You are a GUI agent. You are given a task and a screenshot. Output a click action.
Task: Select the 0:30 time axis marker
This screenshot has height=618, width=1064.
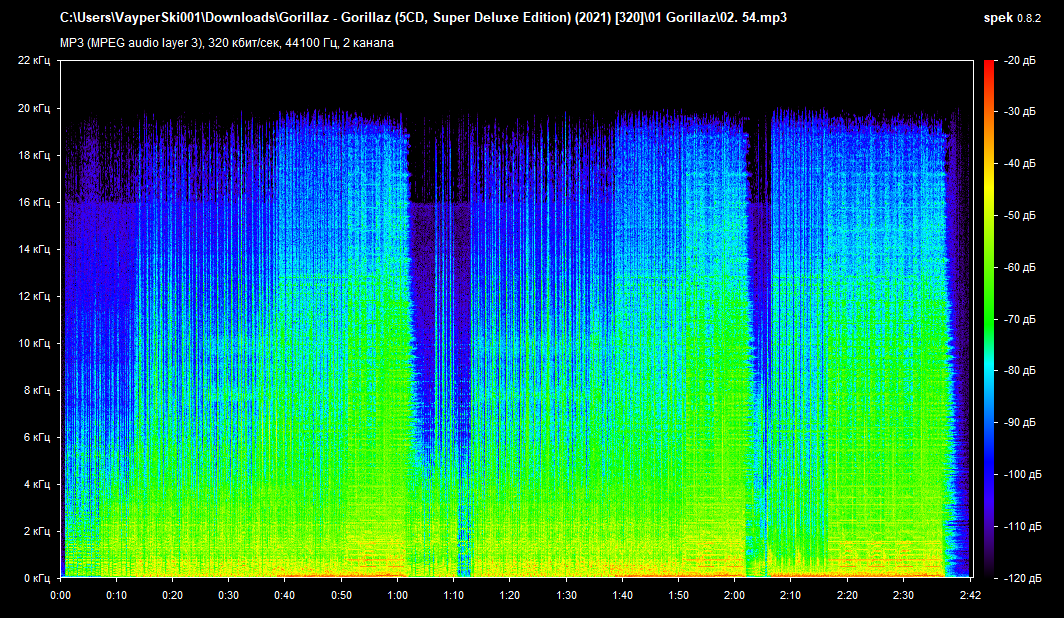click(229, 594)
